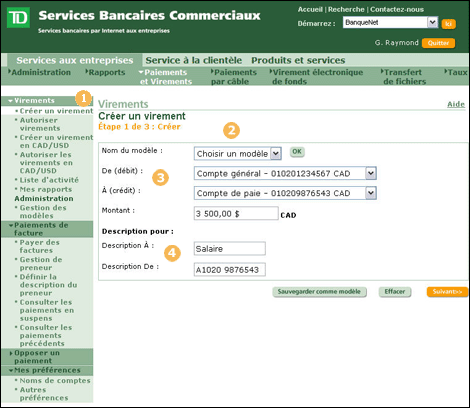Click the Montant input field
This screenshot has height=408, width=470.
(x=236, y=213)
